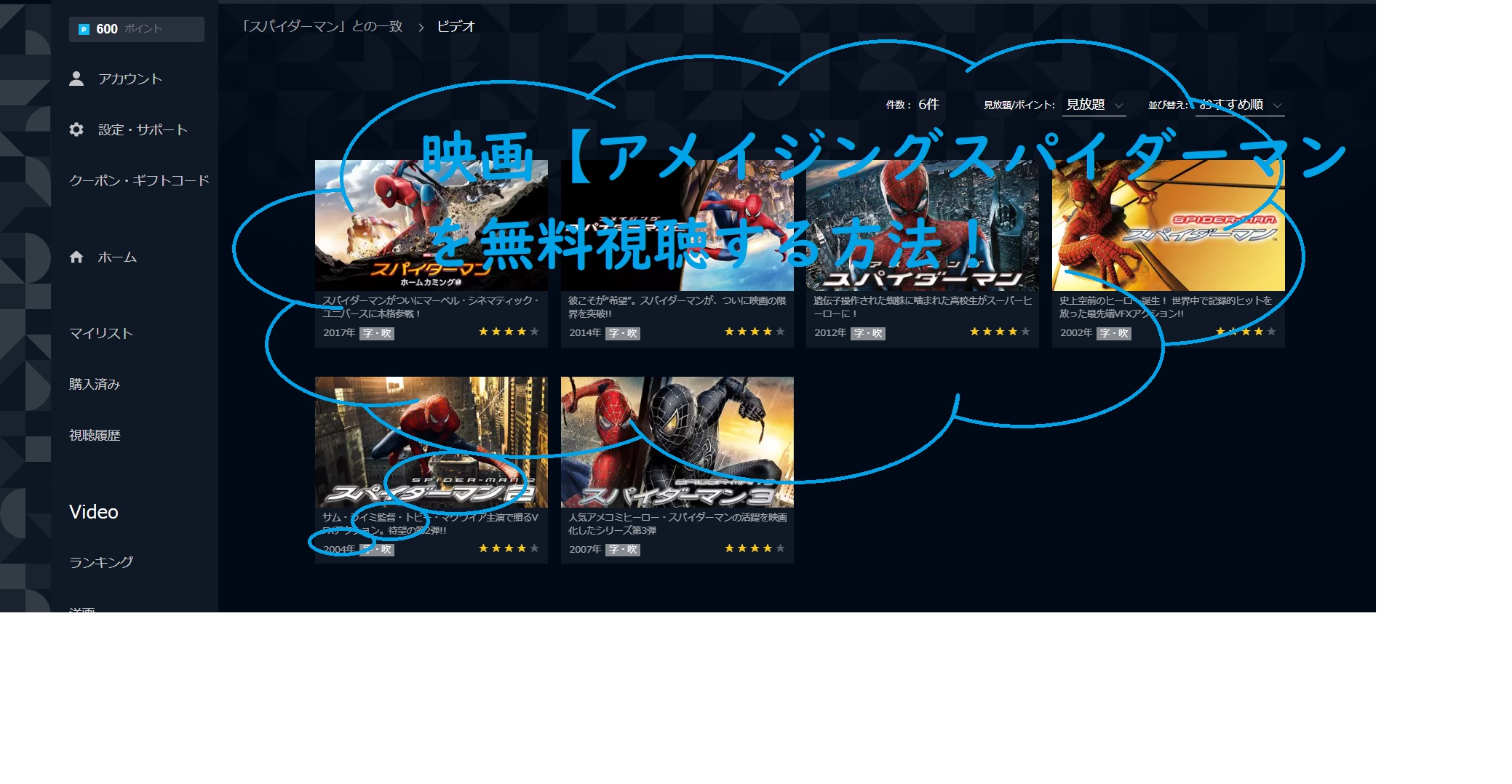The image size is (1512, 784).
Task: Open スパイダーマン ホームカミング thumbnail
Action: coord(431,225)
